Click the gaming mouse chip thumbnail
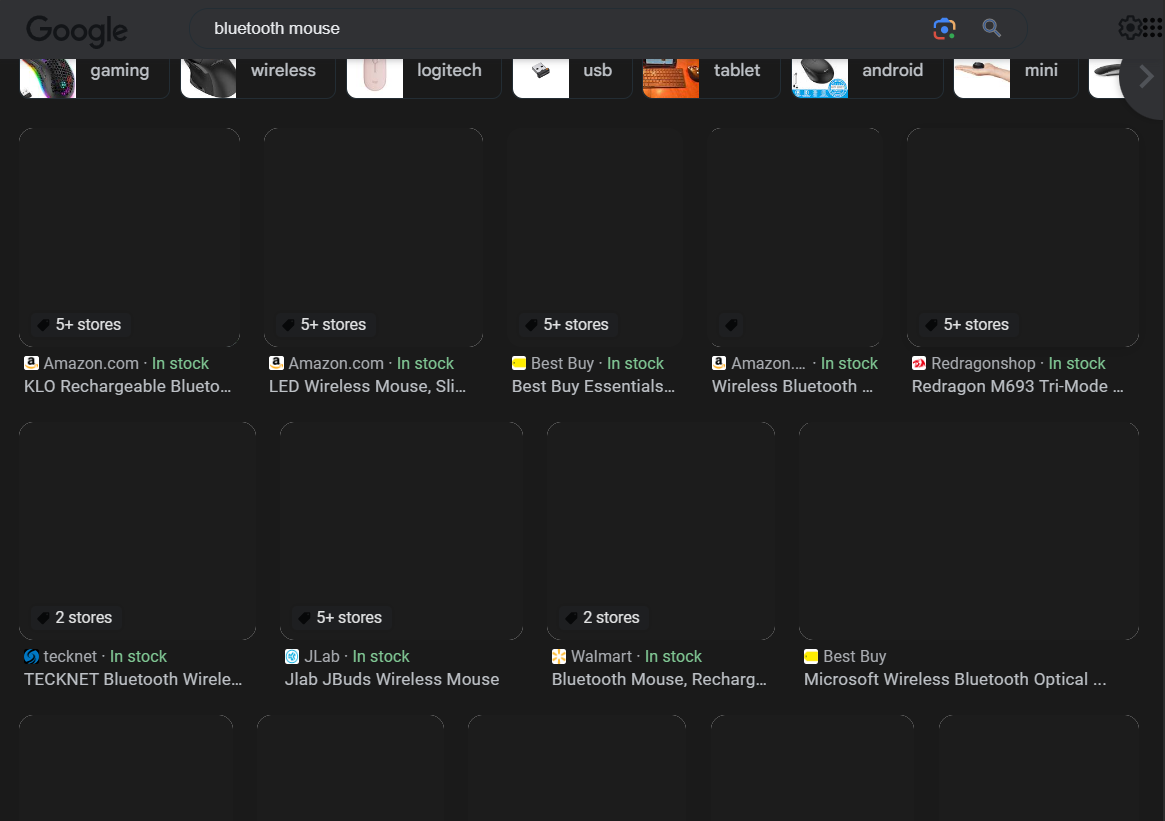 tap(48, 78)
